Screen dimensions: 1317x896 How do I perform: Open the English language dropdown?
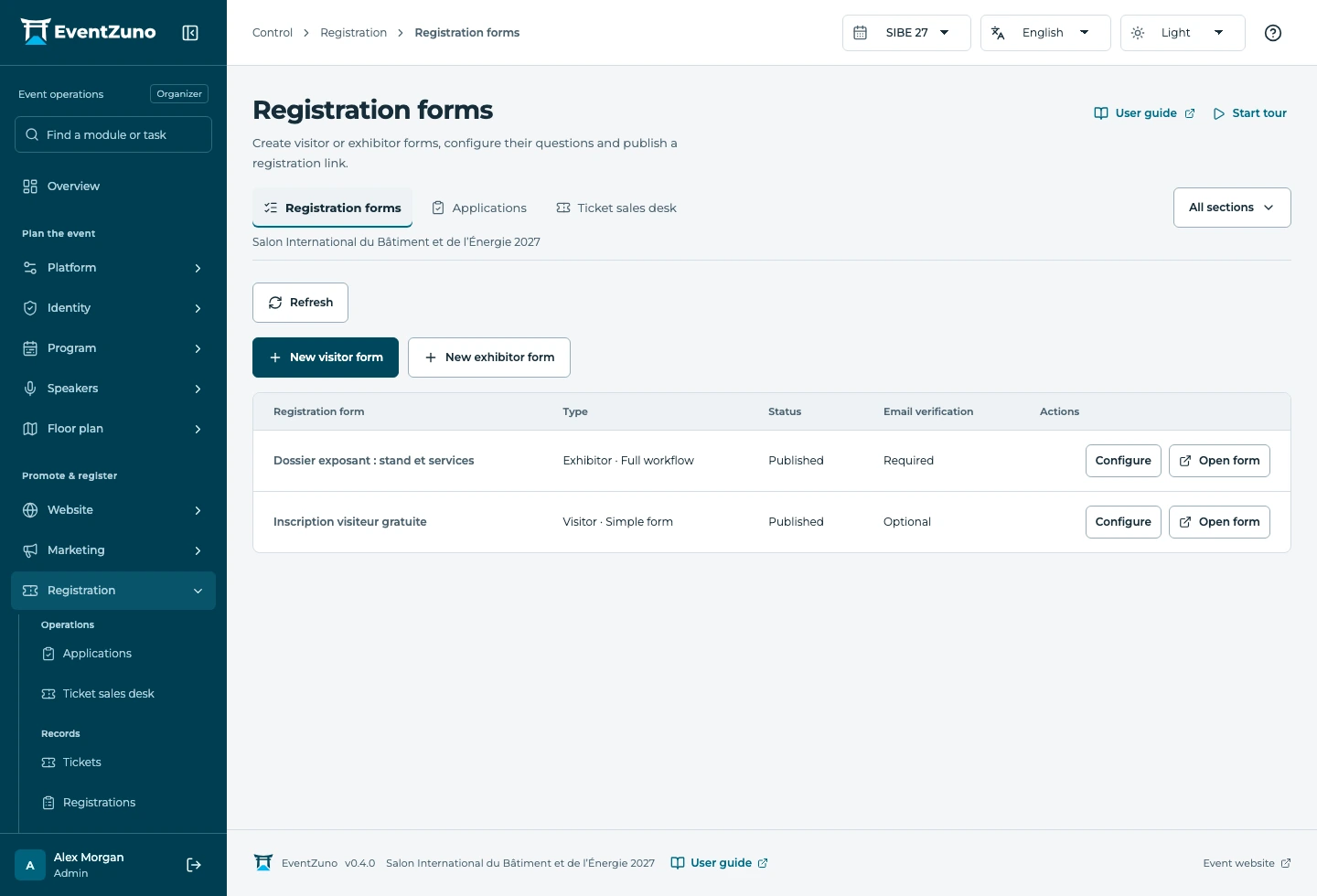pos(1045,33)
